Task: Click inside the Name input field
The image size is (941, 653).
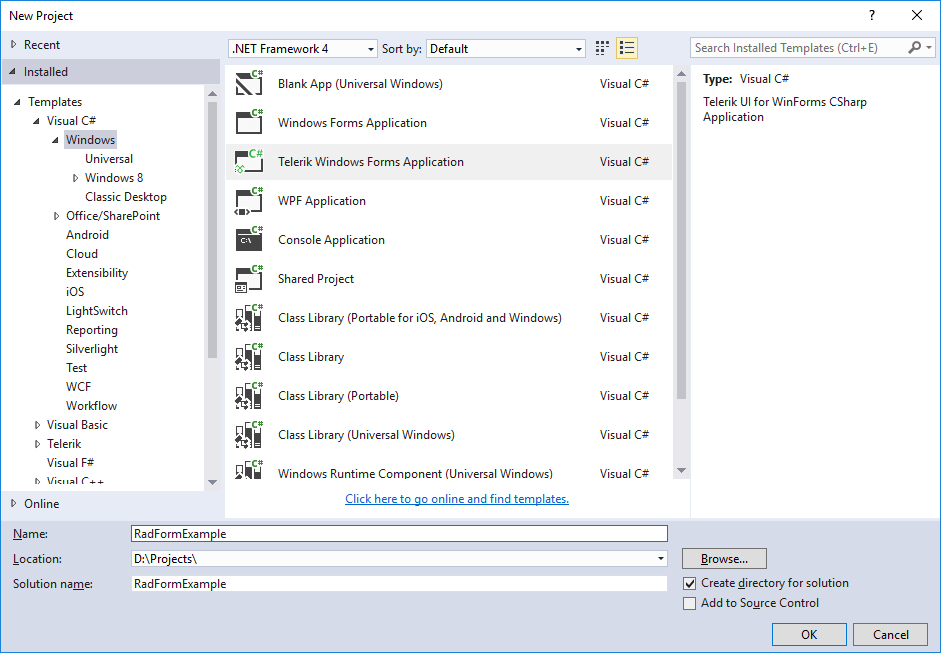Action: point(400,533)
